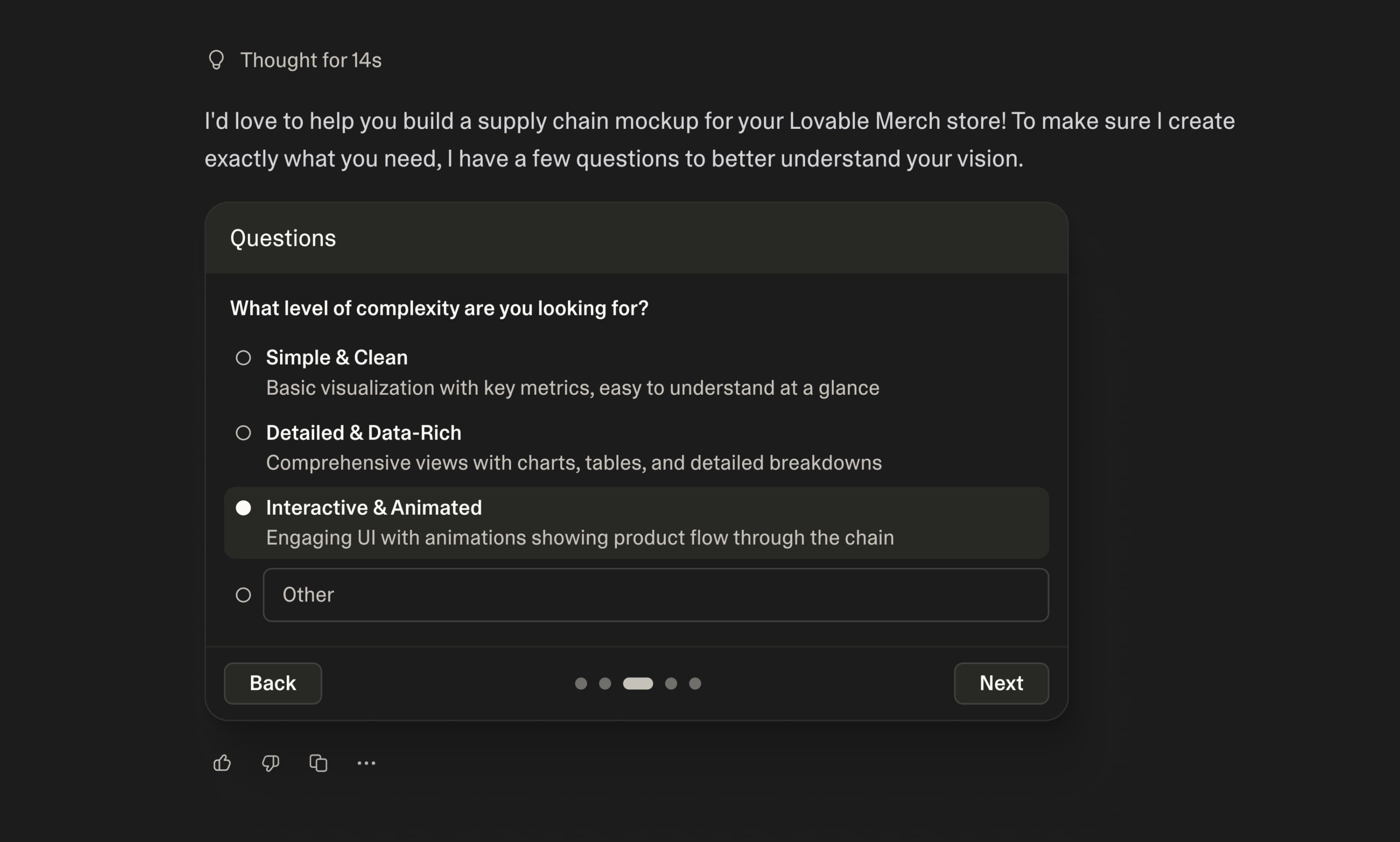Select the Detailed & Data-Rich radio button
The image size is (1400, 842).
(x=243, y=432)
